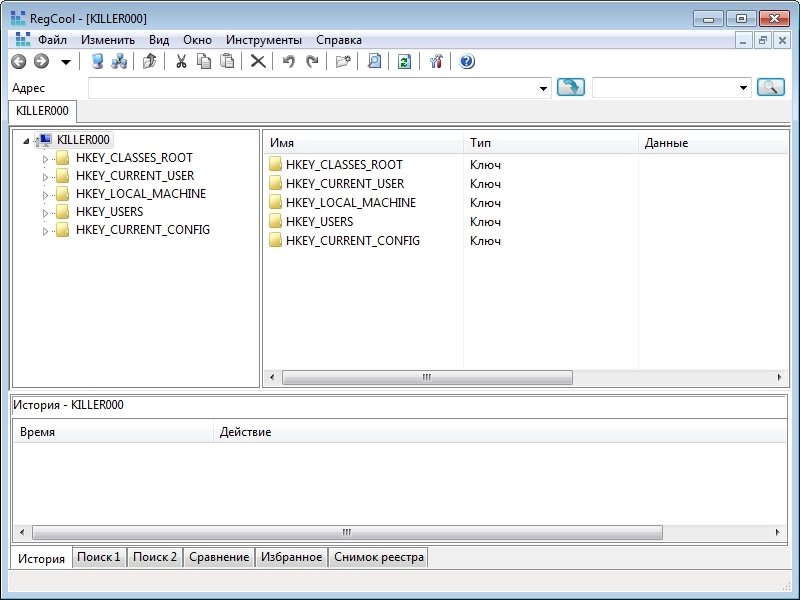Screen dimensions: 800x600
Task: Collapse the KILLER000 root node
Action: pos(26,140)
